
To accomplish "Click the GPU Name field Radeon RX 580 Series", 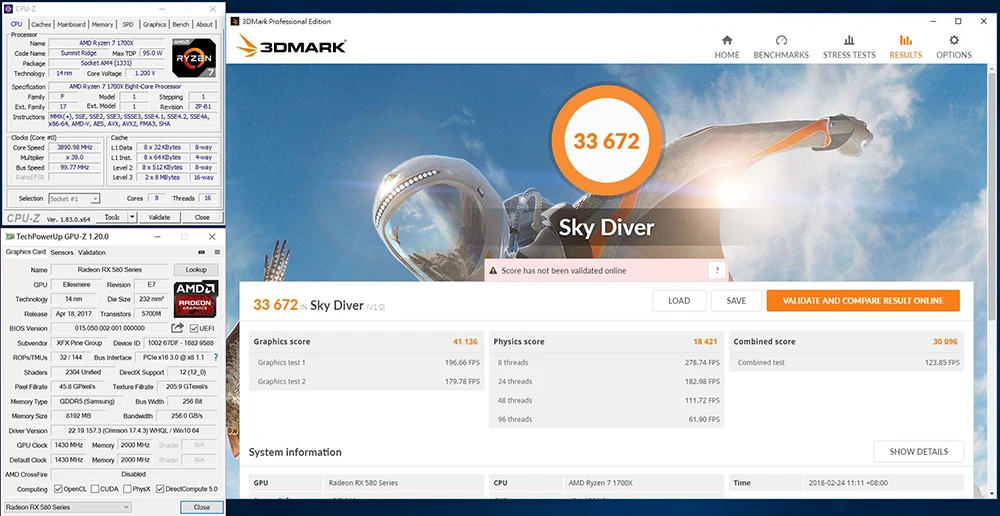I will [x=110, y=270].
